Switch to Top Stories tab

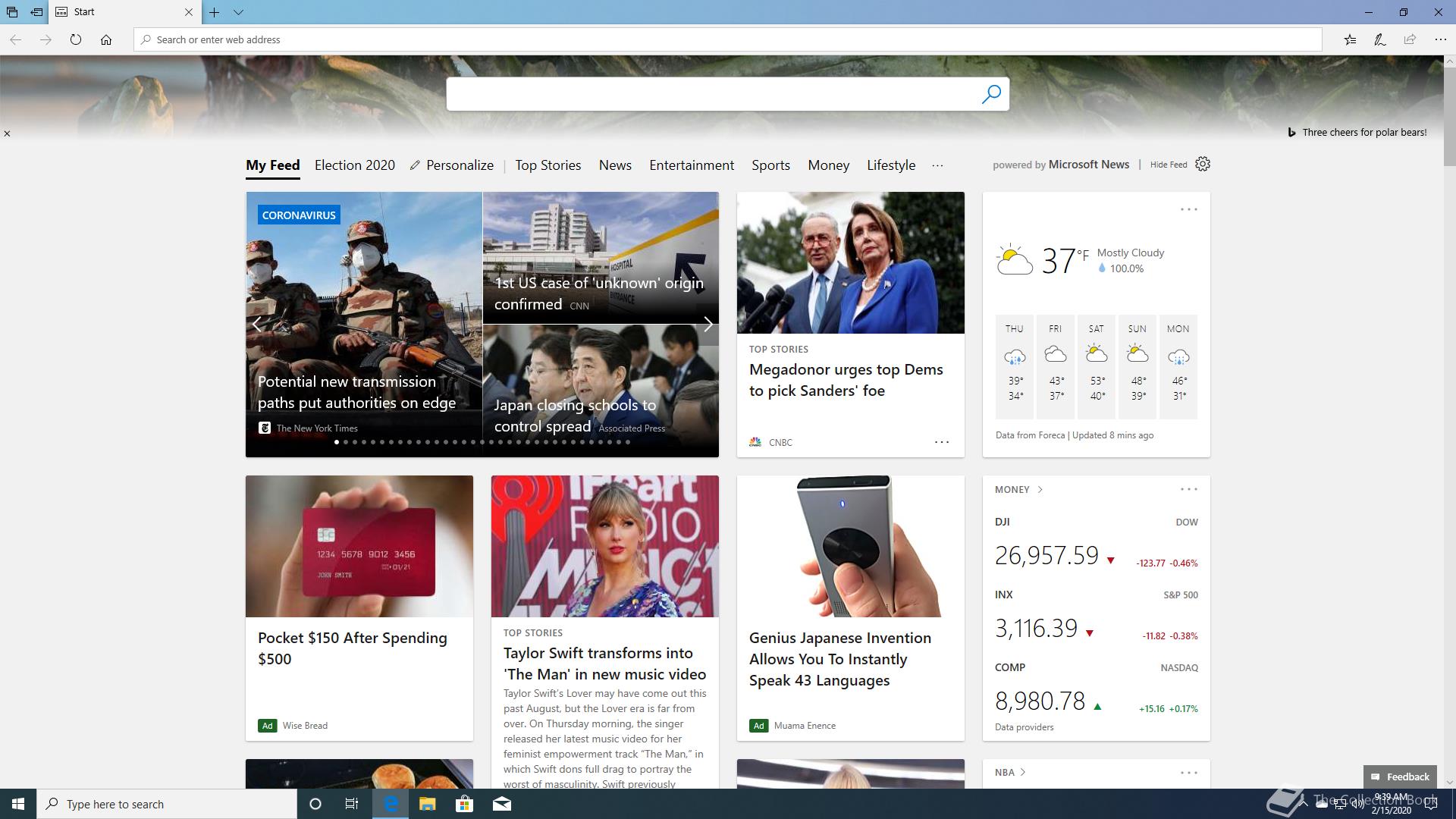point(548,165)
